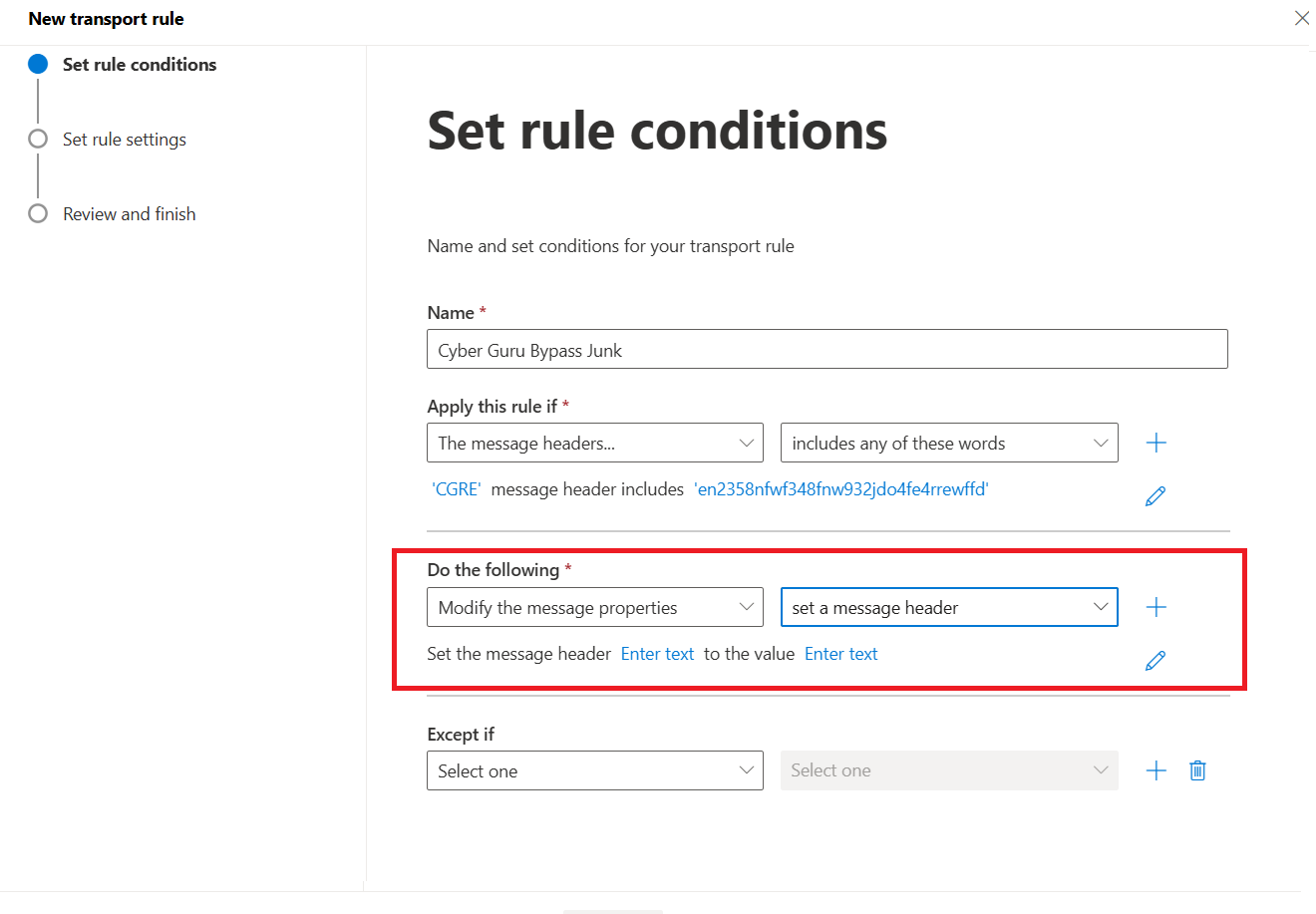
Task: Select the 'Set rule conditions' wizard step
Action: (x=140, y=64)
